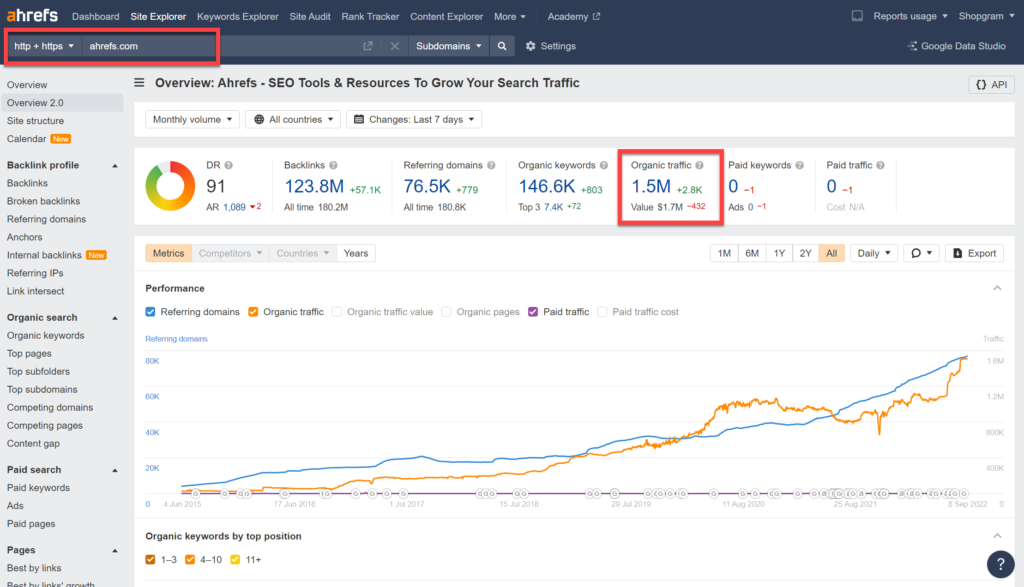
Task: Open the chart comments icon dropdown
Action: pyautogui.click(x=921, y=253)
